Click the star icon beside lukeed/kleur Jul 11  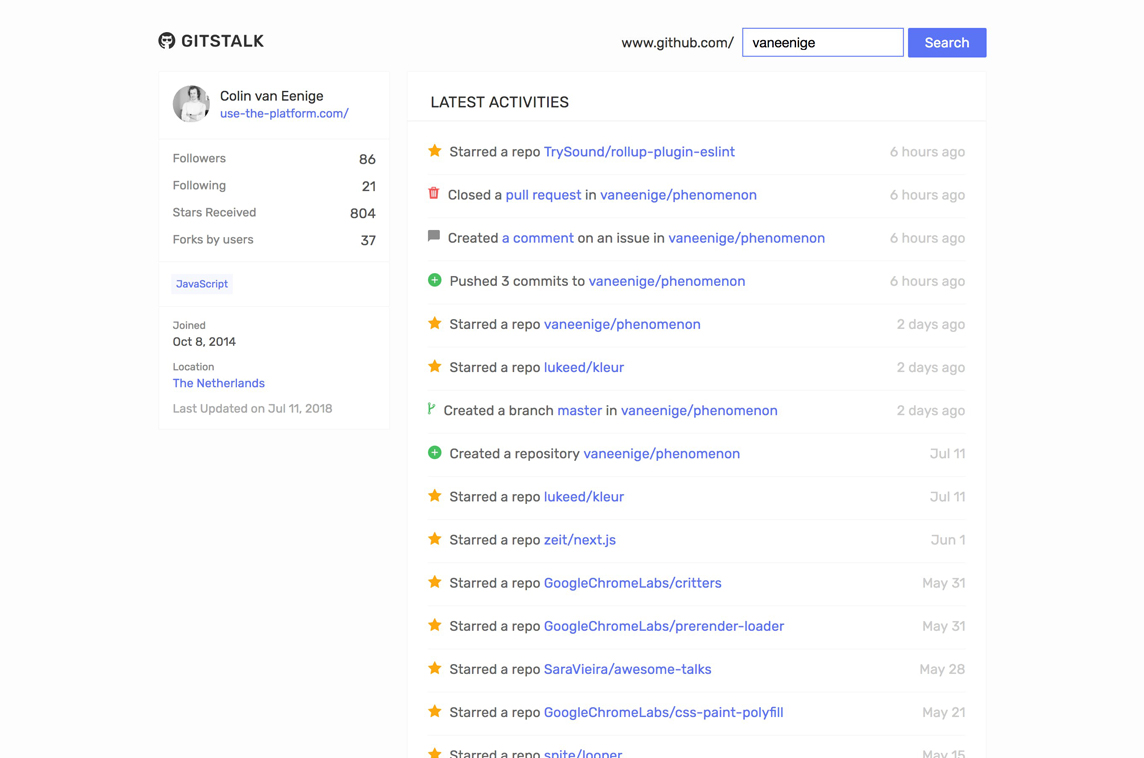tap(435, 496)
